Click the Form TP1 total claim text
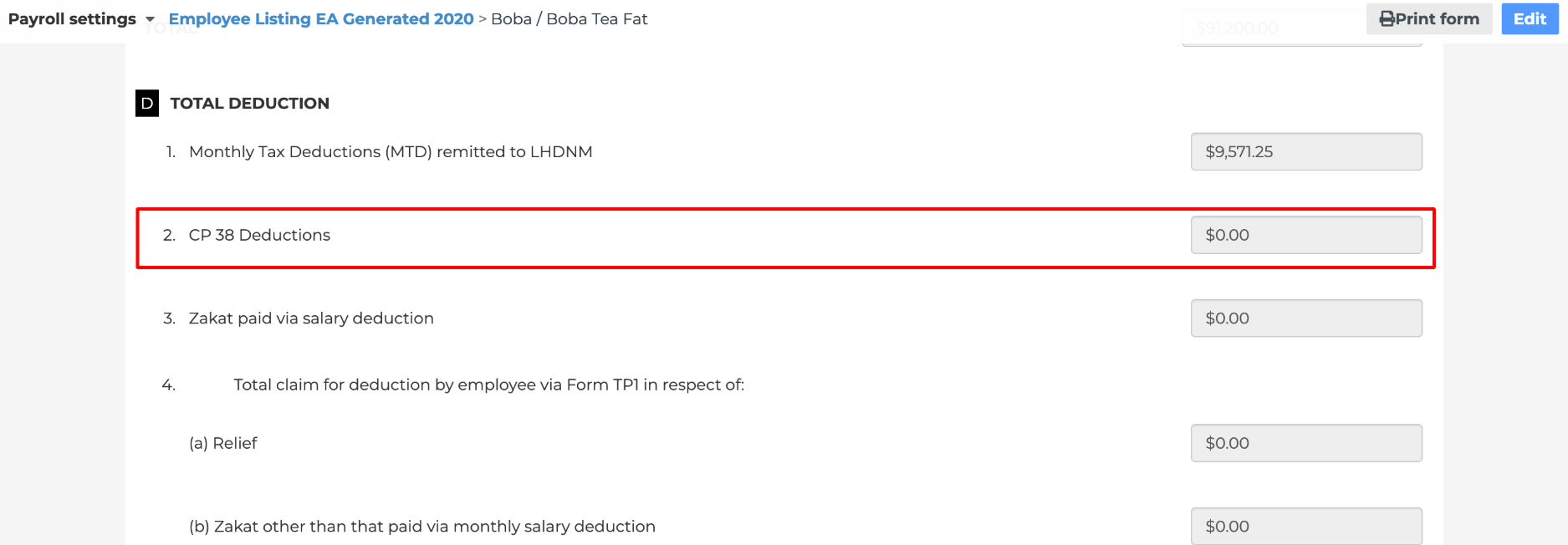The image size is (1568, 545). [x=488, y=385]
